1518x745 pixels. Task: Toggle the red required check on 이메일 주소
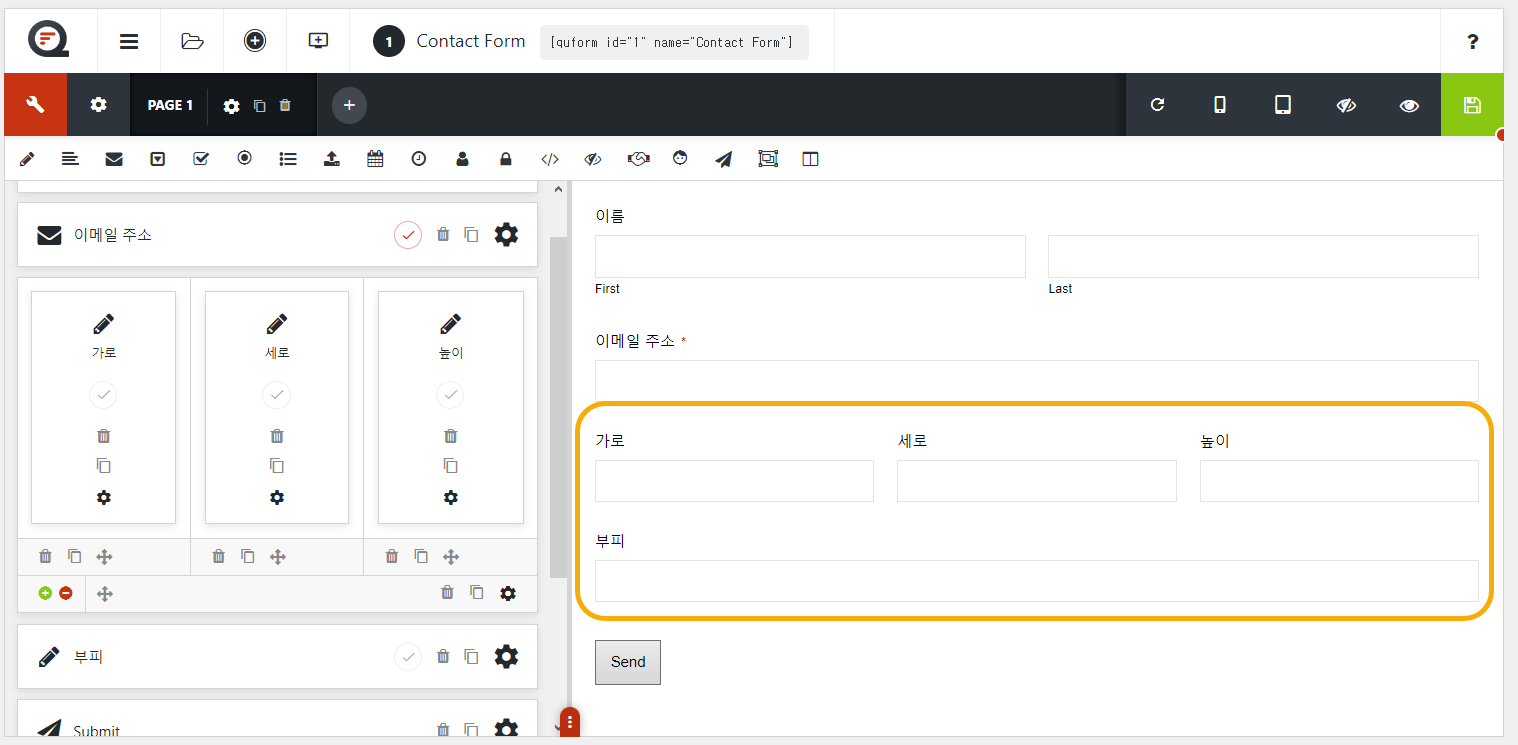408,234
